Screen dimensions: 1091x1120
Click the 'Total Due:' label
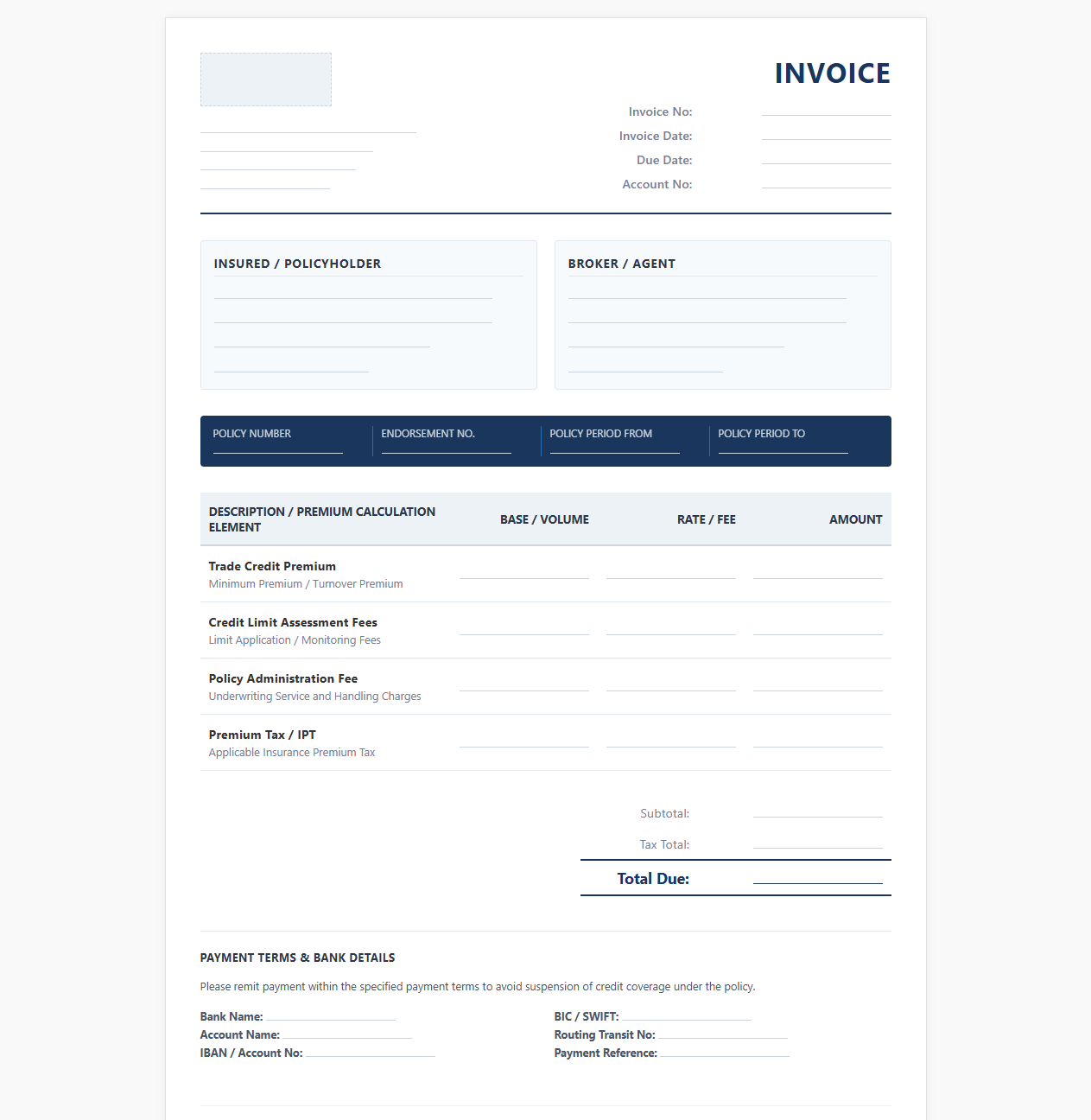(x=653, y=879)
